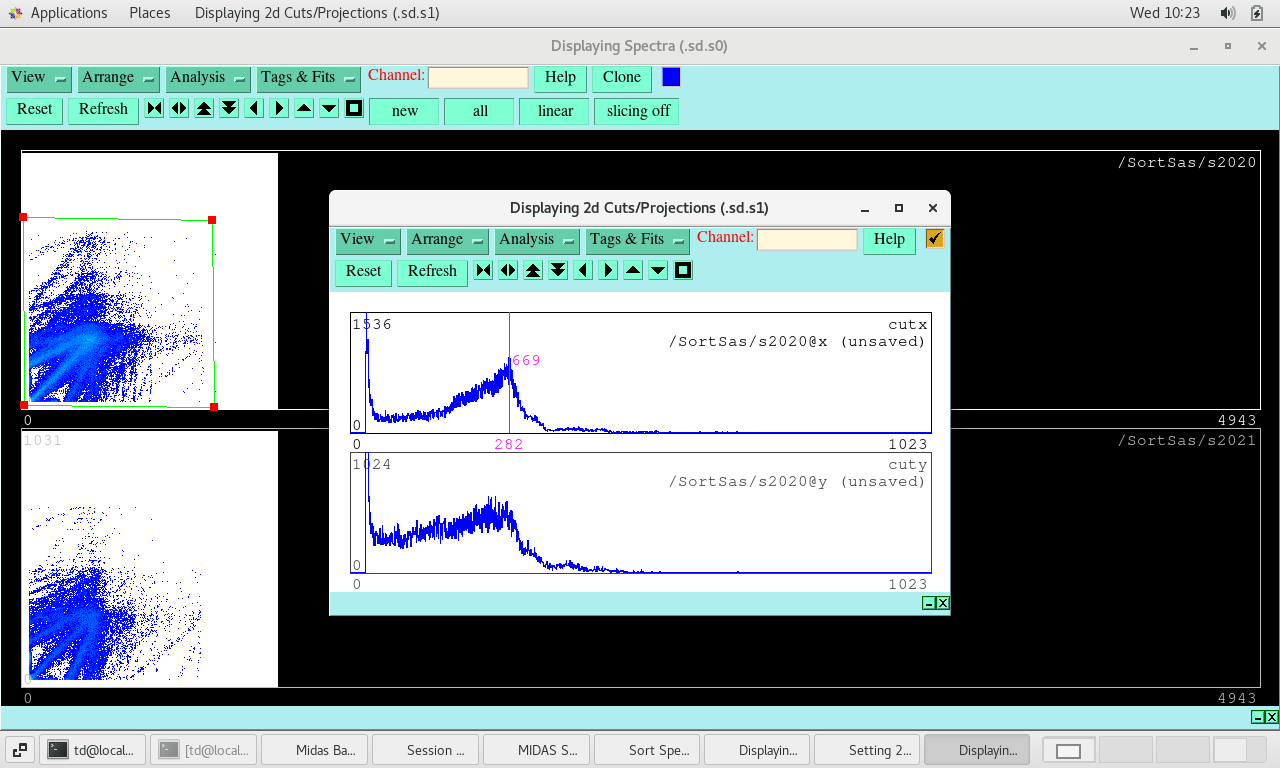
Task: Click the double up-arrow icon in the Spectra toolbar
Action: click(x=204, y=109)
